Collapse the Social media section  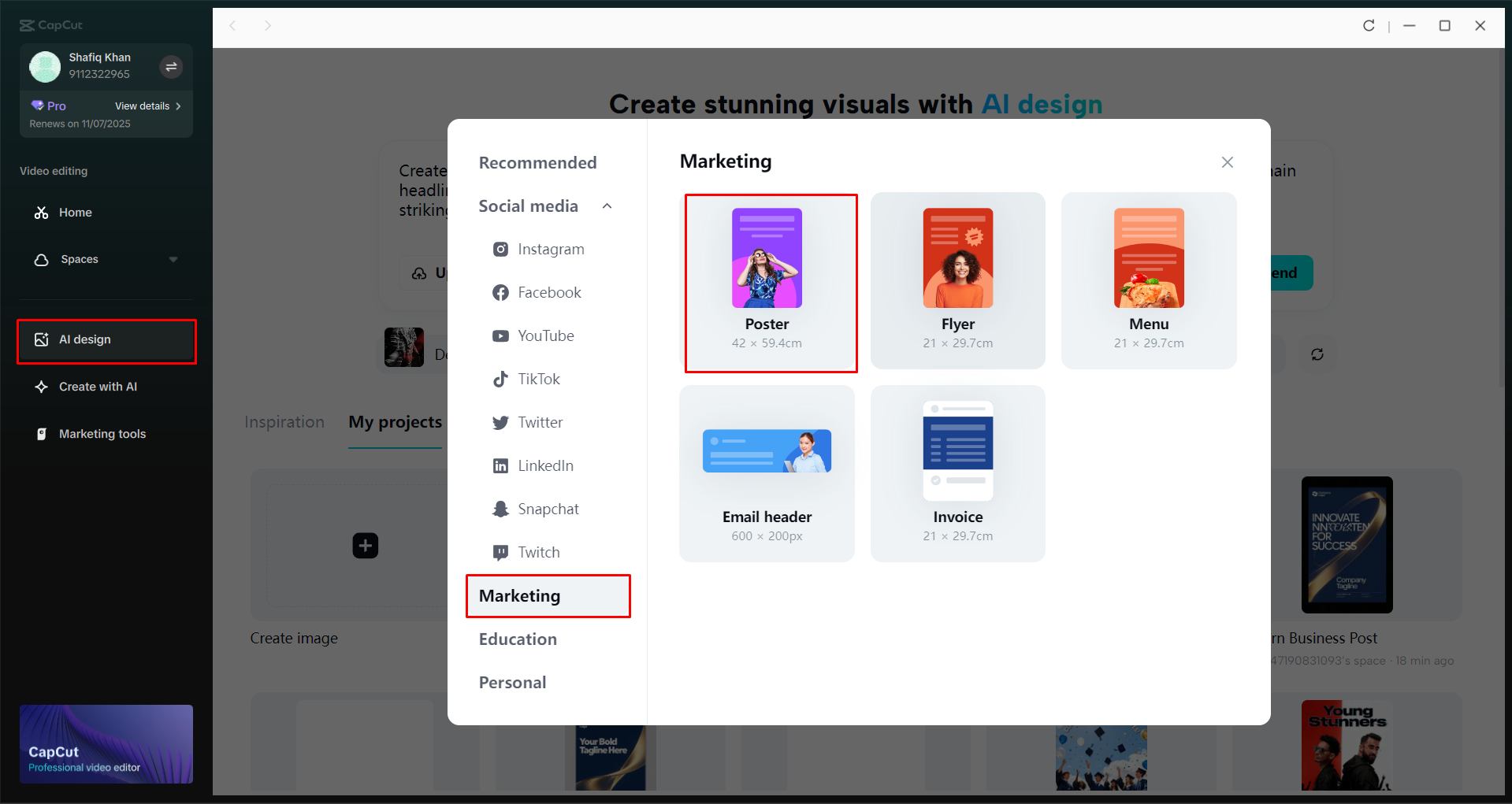coord(607,206)
